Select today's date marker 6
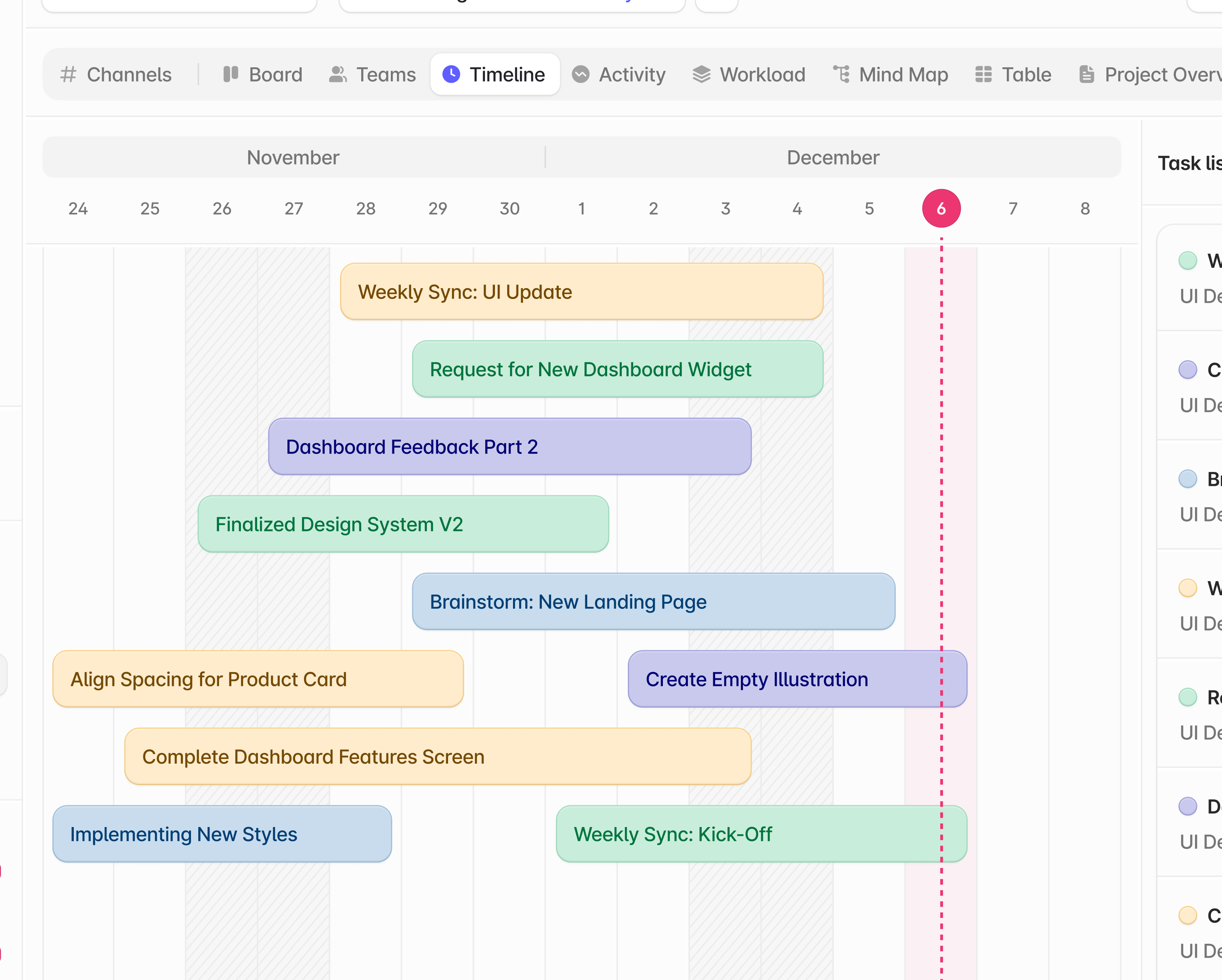The width and height of the screenshot is (1222, 980). click(x=941, y=209)
